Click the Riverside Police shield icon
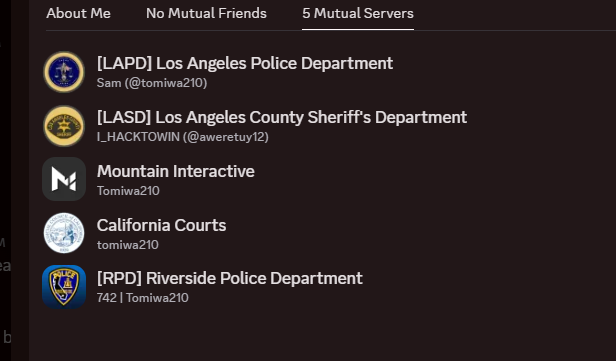 tap(64, 287)
